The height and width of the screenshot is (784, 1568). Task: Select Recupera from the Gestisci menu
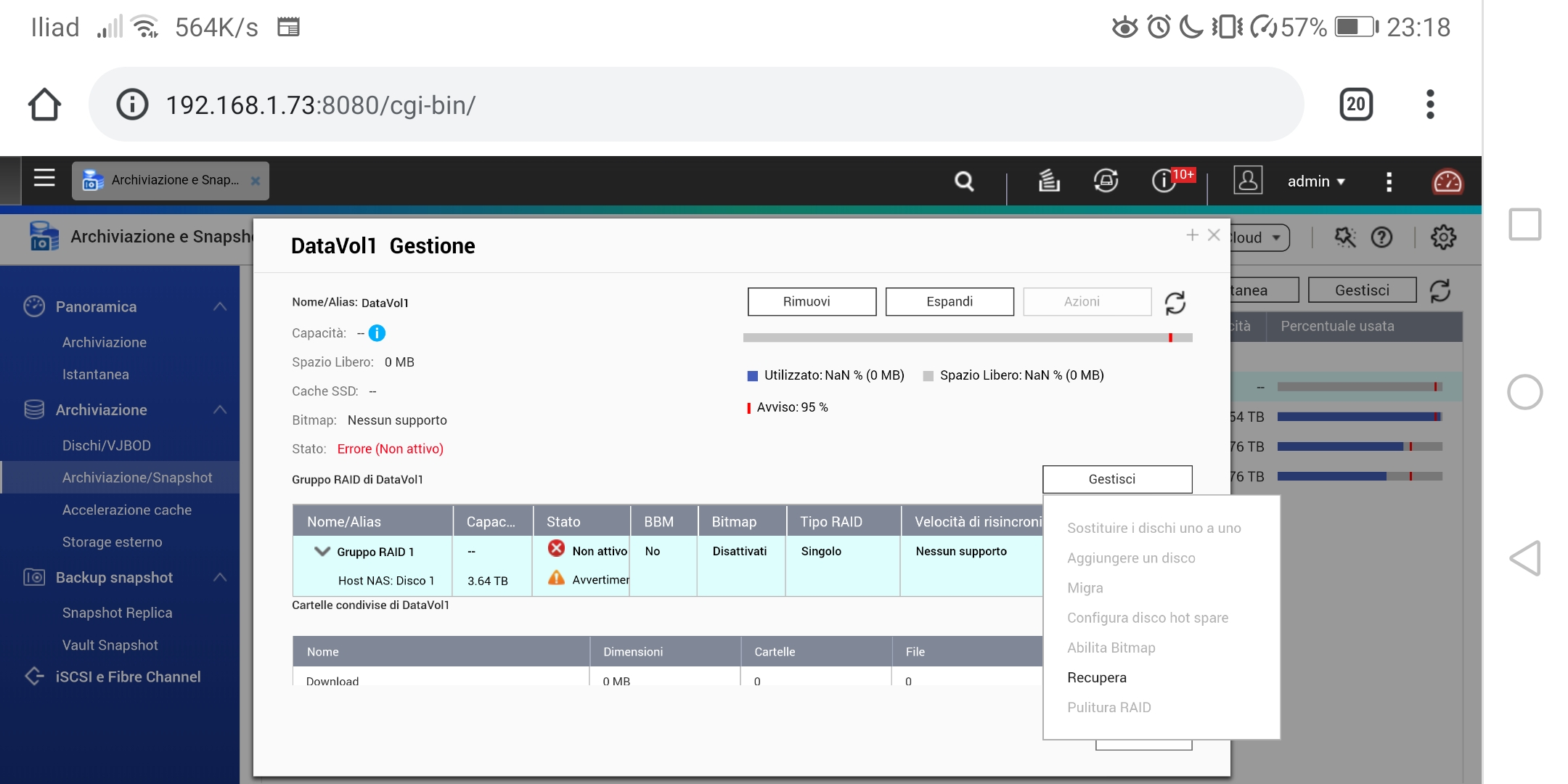[x=1096, y=677]
